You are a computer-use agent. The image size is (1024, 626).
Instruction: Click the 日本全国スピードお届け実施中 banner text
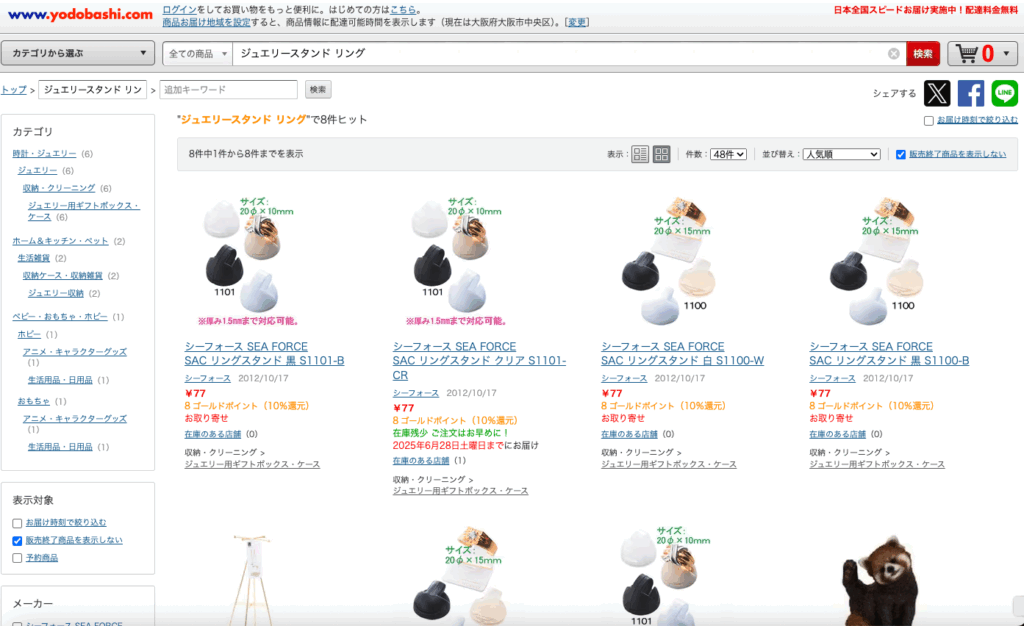[925, 10]
